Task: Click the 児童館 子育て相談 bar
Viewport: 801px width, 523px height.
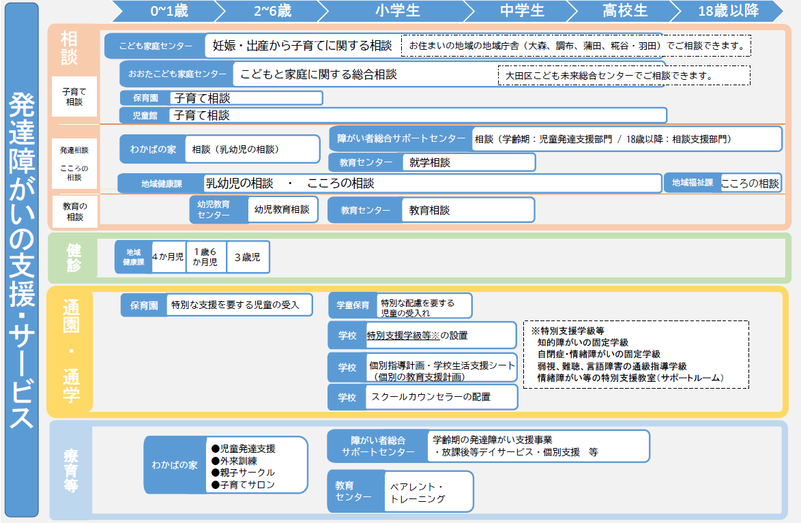Action: tap(393, 115)
